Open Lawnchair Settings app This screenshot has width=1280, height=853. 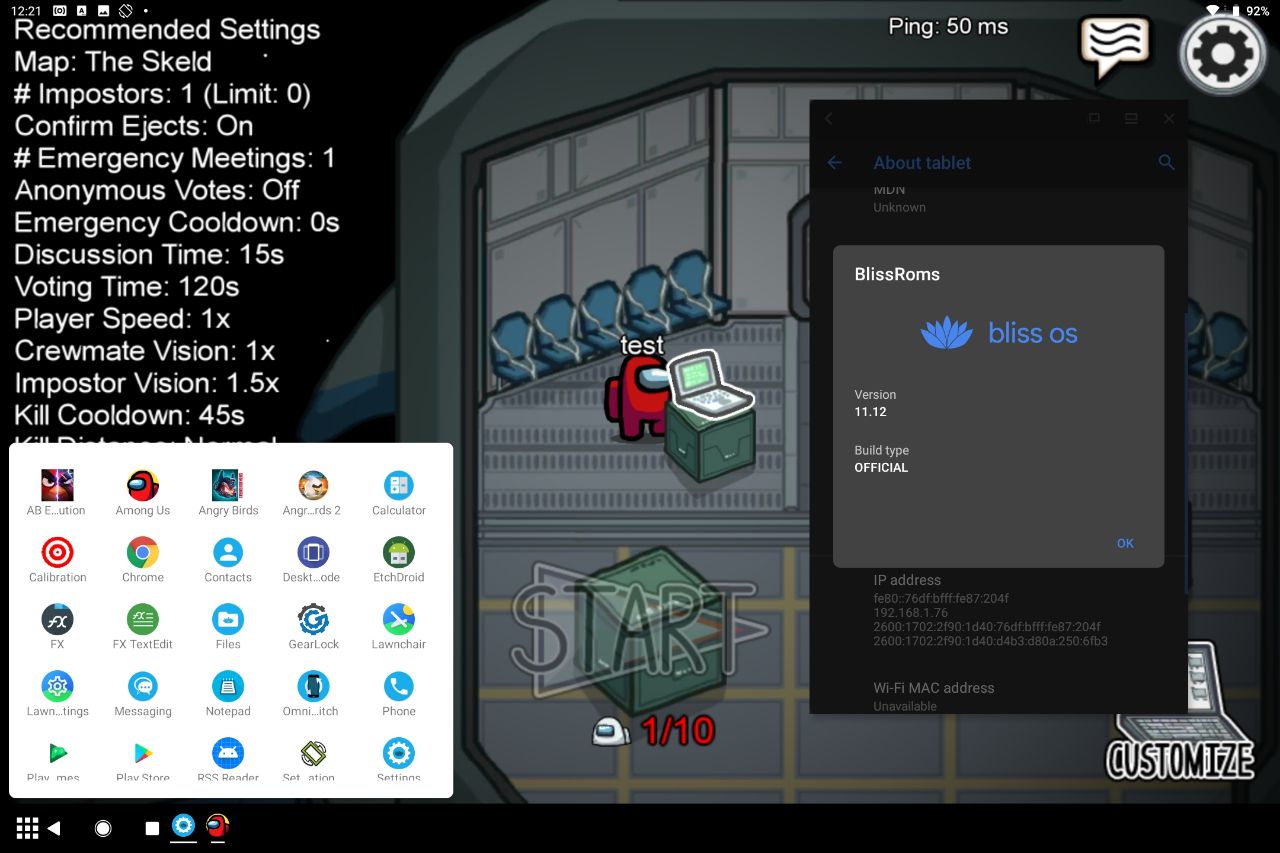[57, 694]
